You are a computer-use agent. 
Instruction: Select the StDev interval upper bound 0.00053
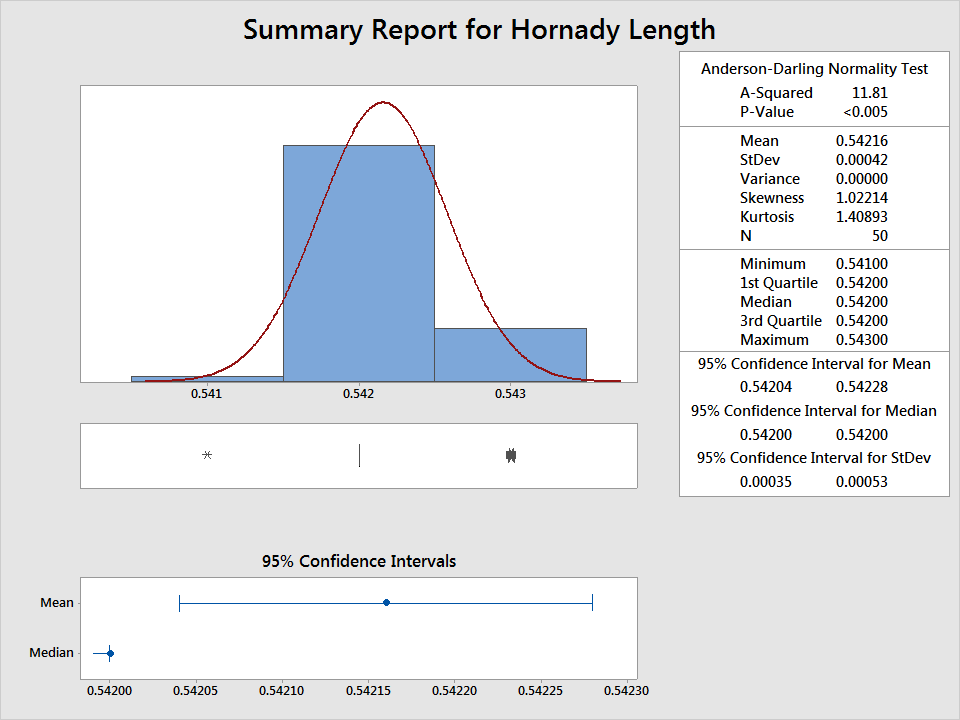861,482
